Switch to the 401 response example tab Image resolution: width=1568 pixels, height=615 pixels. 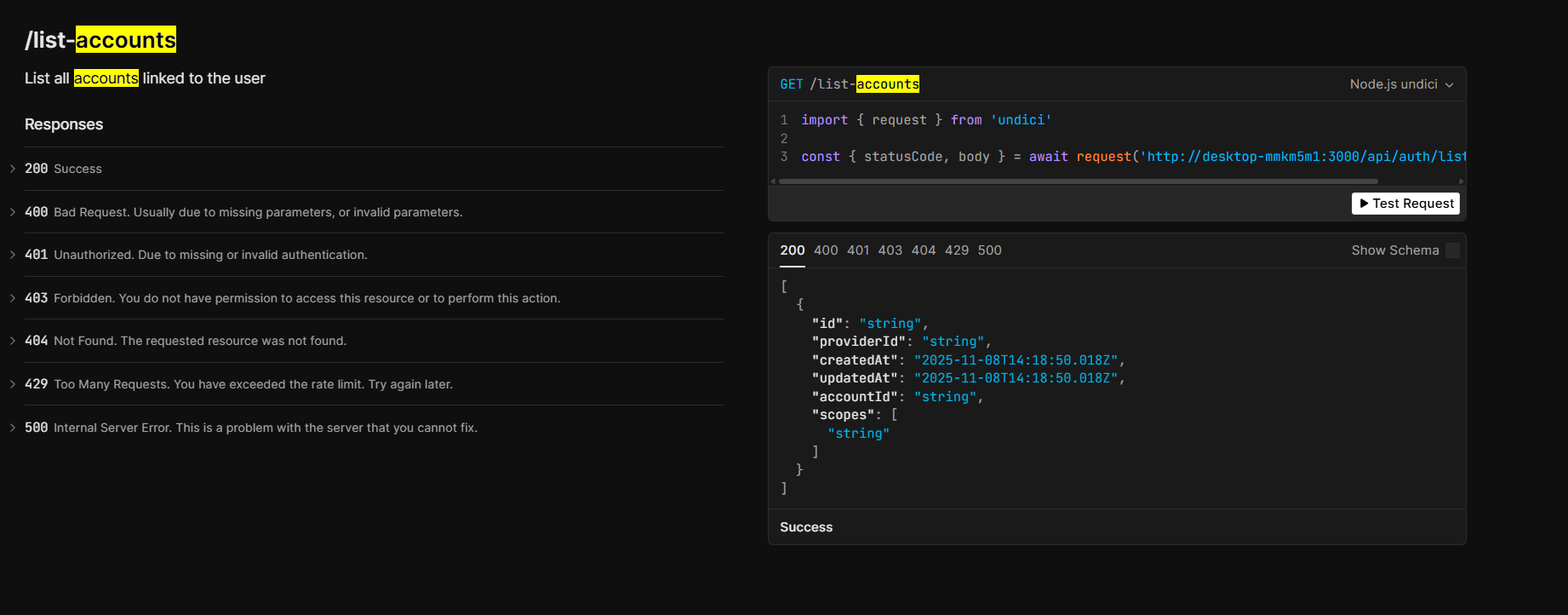[x=858, y=250]
